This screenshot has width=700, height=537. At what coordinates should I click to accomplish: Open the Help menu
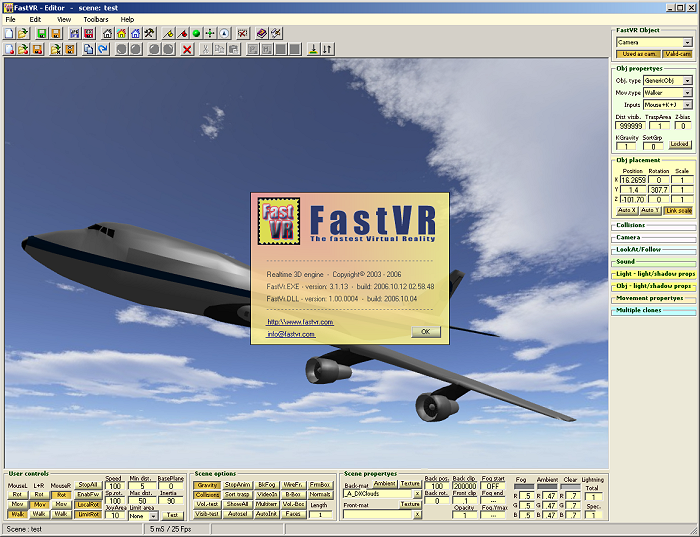click(127, 20)
